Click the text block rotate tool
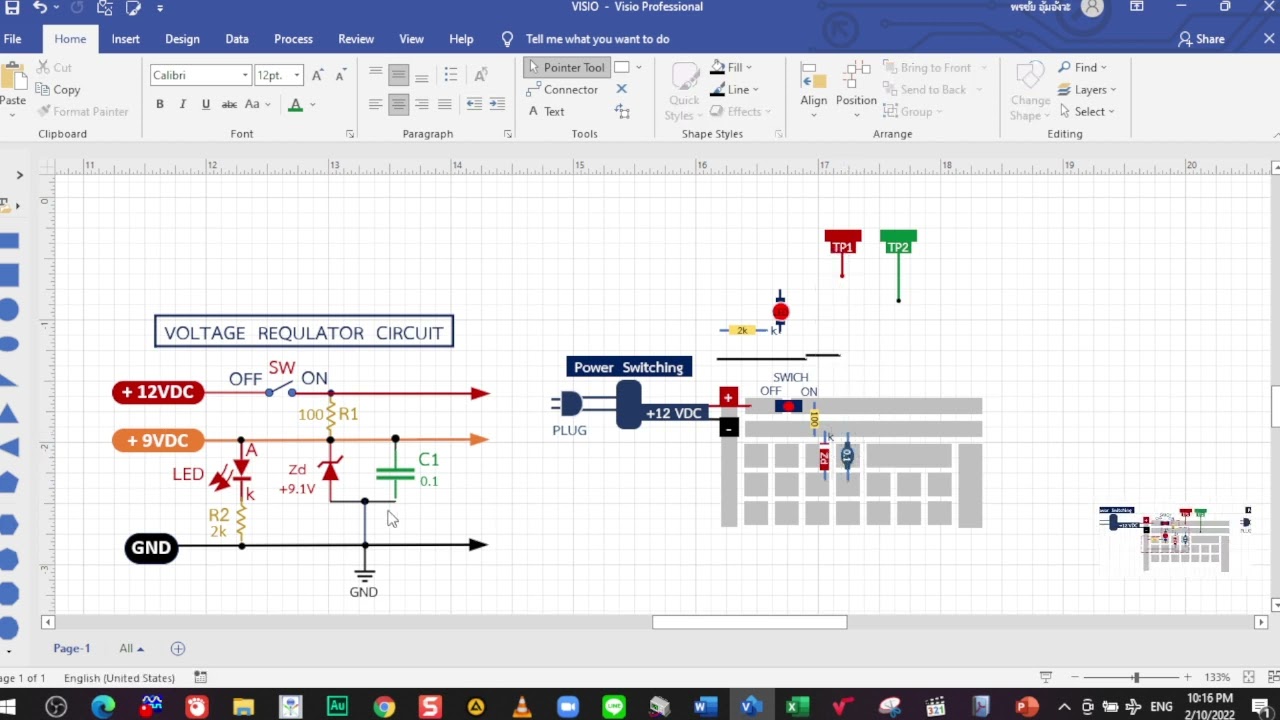1280x720 pixels. [x=622, y=111]
